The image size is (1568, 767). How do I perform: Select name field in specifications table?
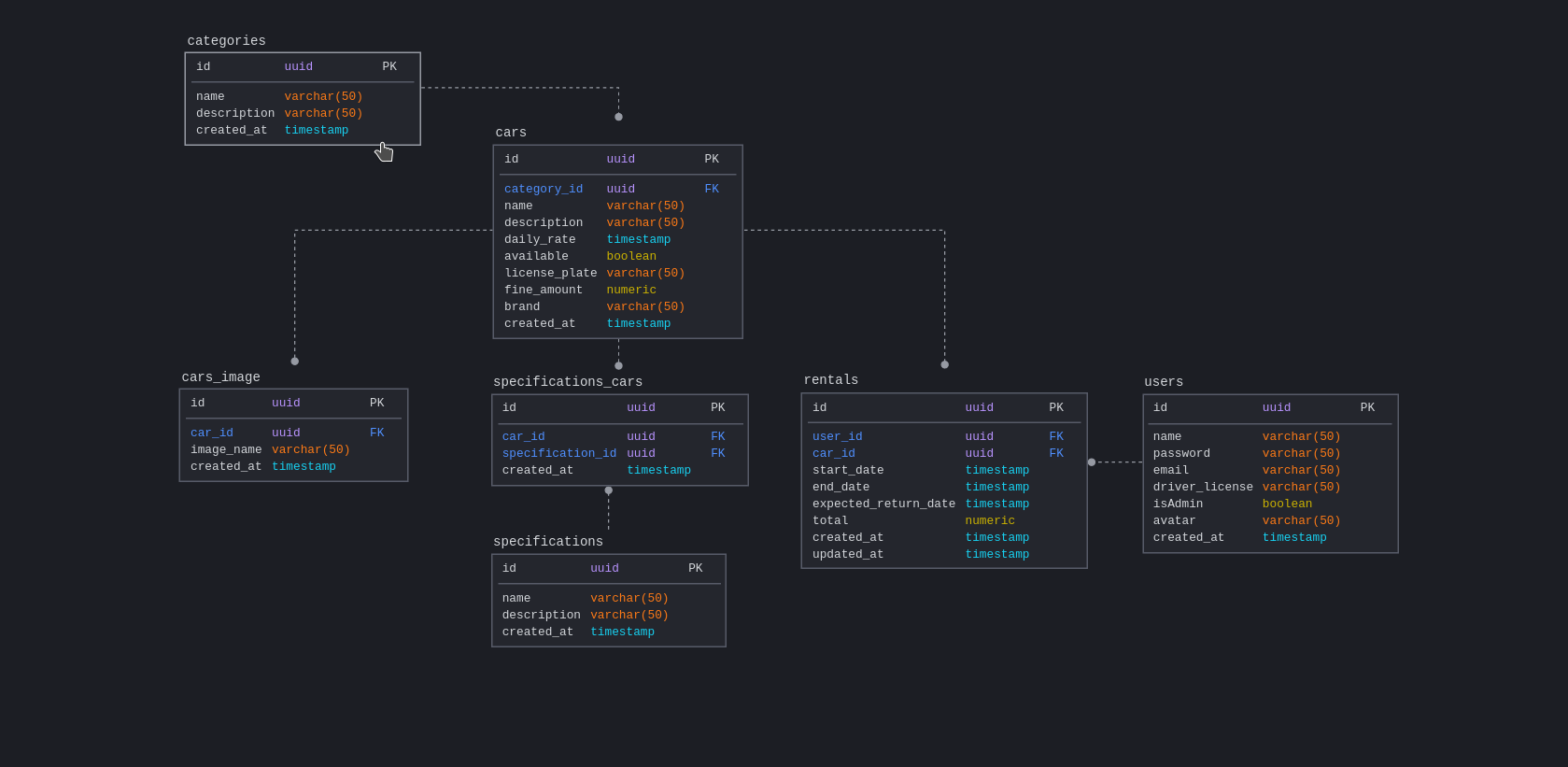pyautogui.click(x=516, y=598)
